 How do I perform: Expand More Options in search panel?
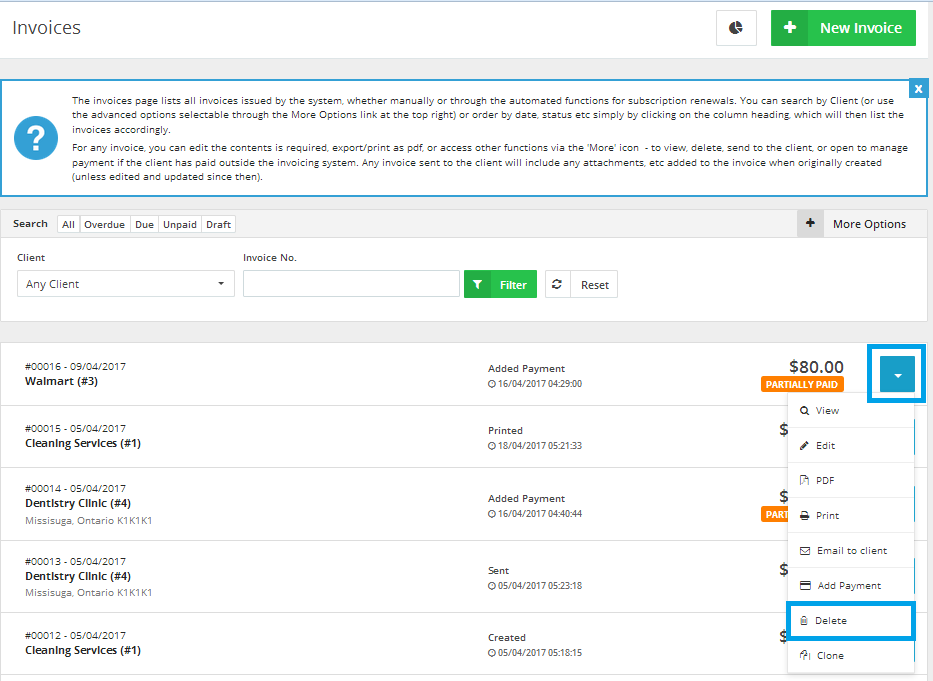[x=869, y=224]
